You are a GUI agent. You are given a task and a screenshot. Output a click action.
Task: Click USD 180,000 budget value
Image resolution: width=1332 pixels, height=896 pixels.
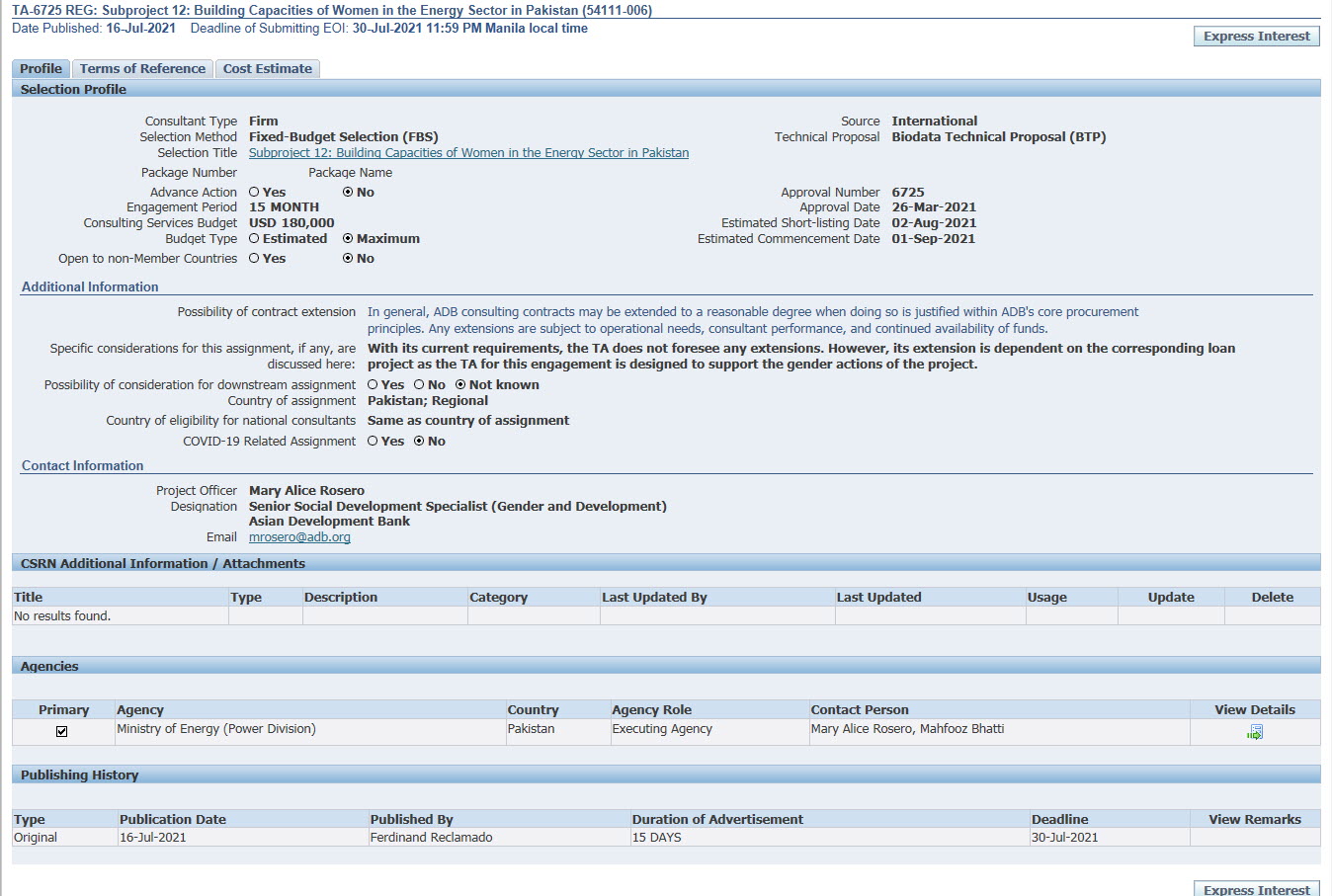(291, 223)
